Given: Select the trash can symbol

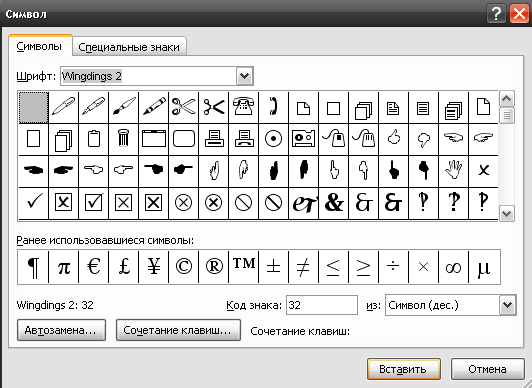Looking at the screenshot, I should [124, 139].
